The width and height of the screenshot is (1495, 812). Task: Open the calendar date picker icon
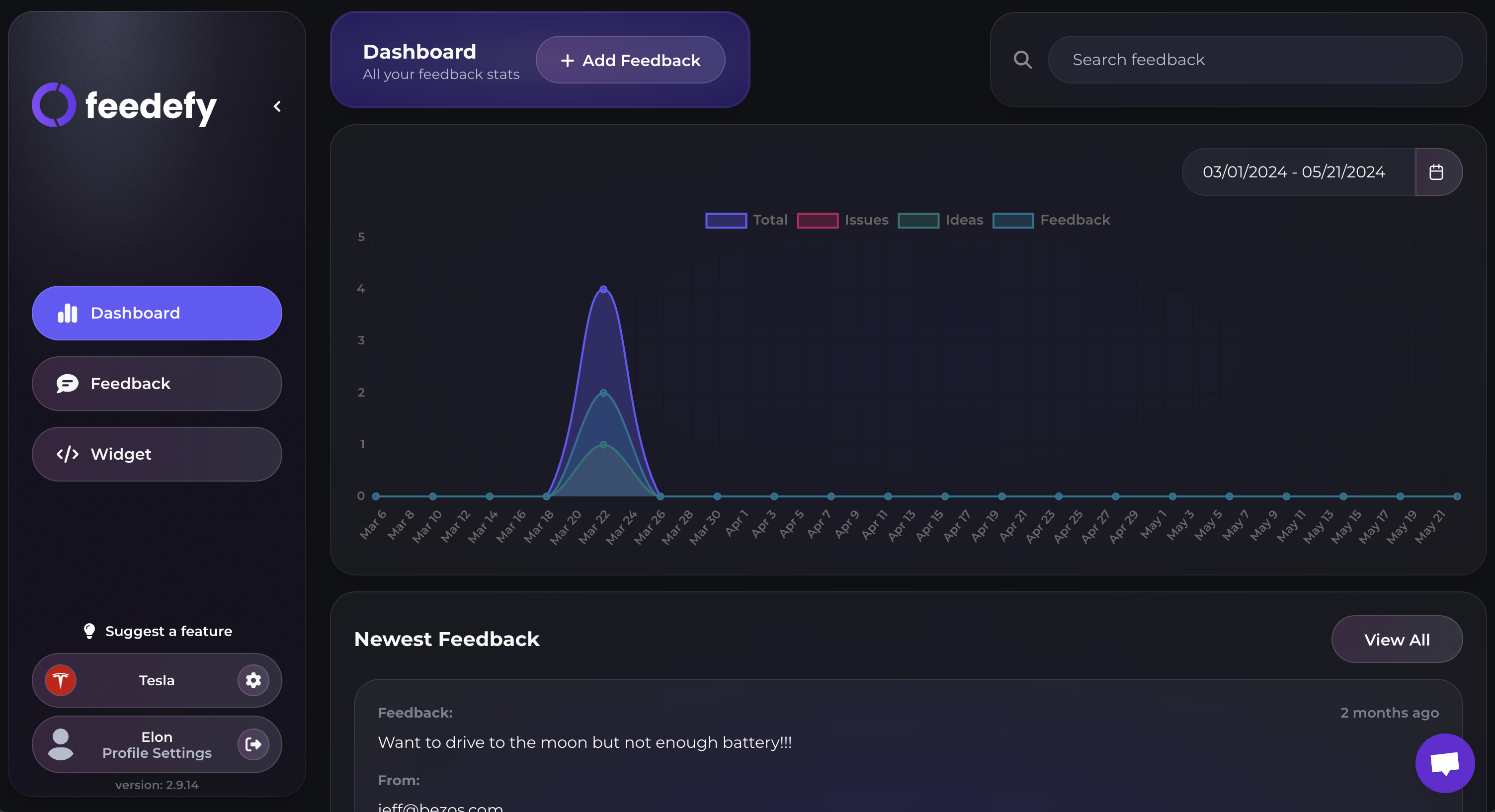[x=1436, y=172]
